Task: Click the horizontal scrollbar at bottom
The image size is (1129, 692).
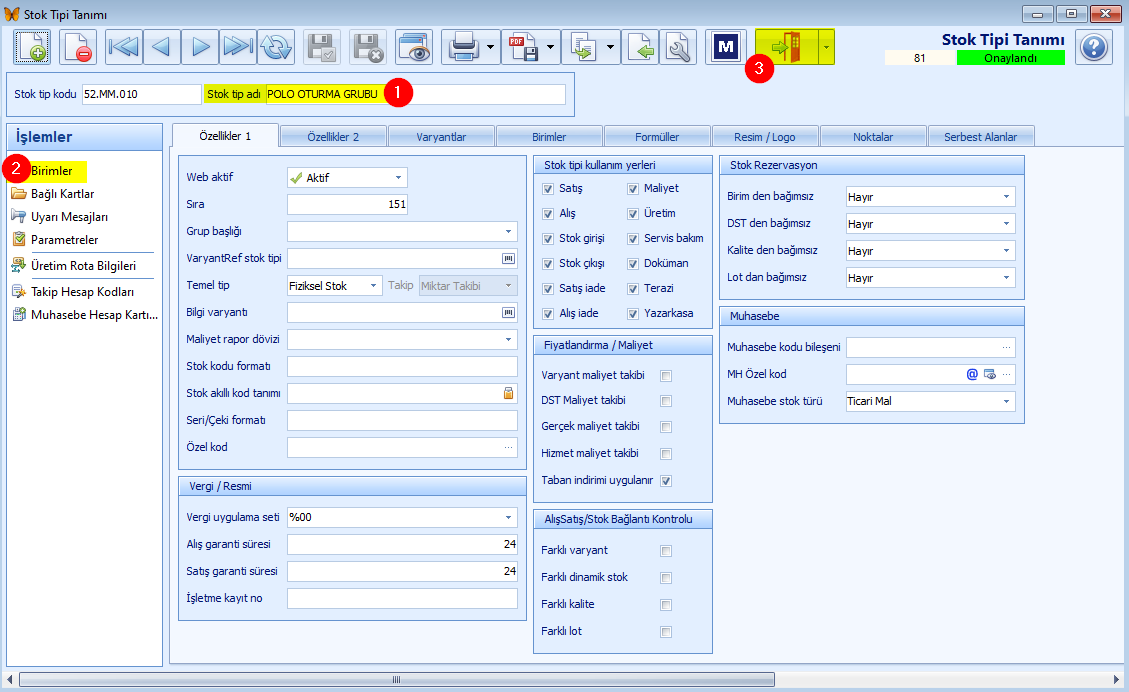Action: coord(397,679)
